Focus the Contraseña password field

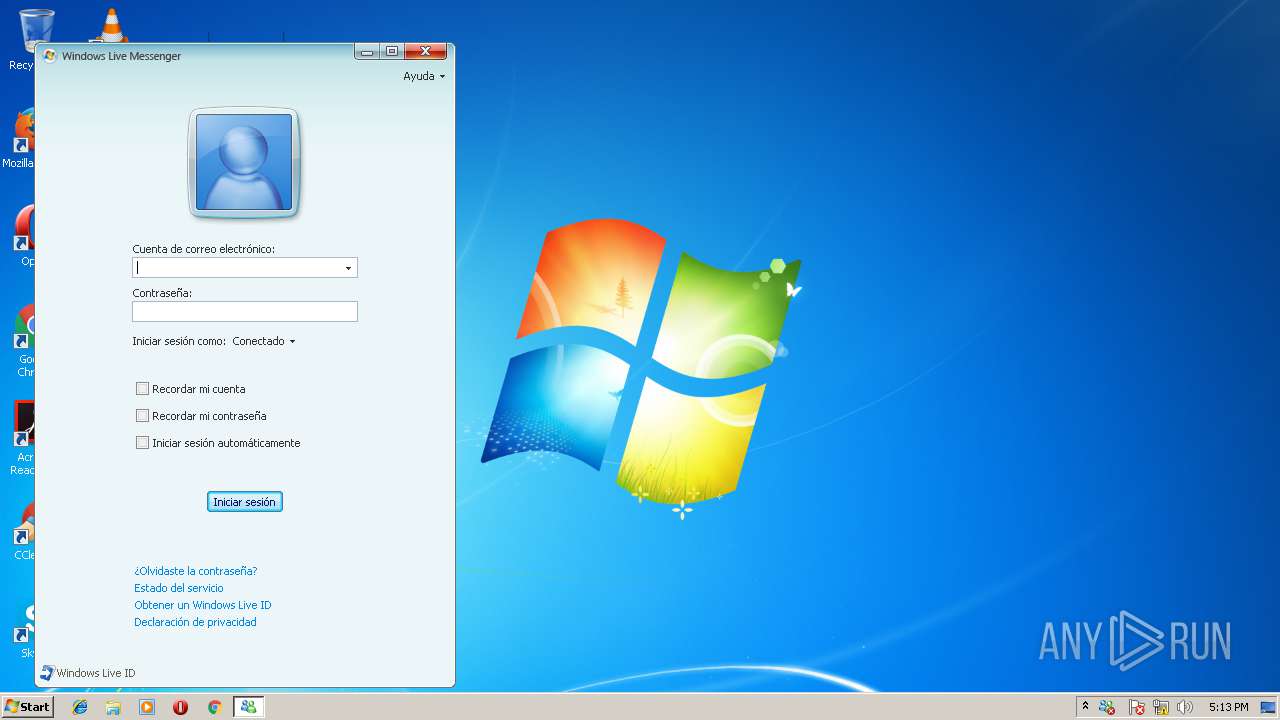[245, 312]
